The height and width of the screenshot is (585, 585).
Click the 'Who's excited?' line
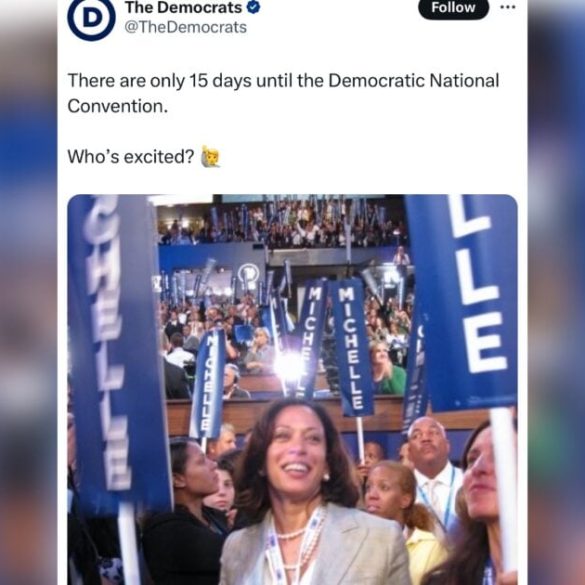click(131, 157)
